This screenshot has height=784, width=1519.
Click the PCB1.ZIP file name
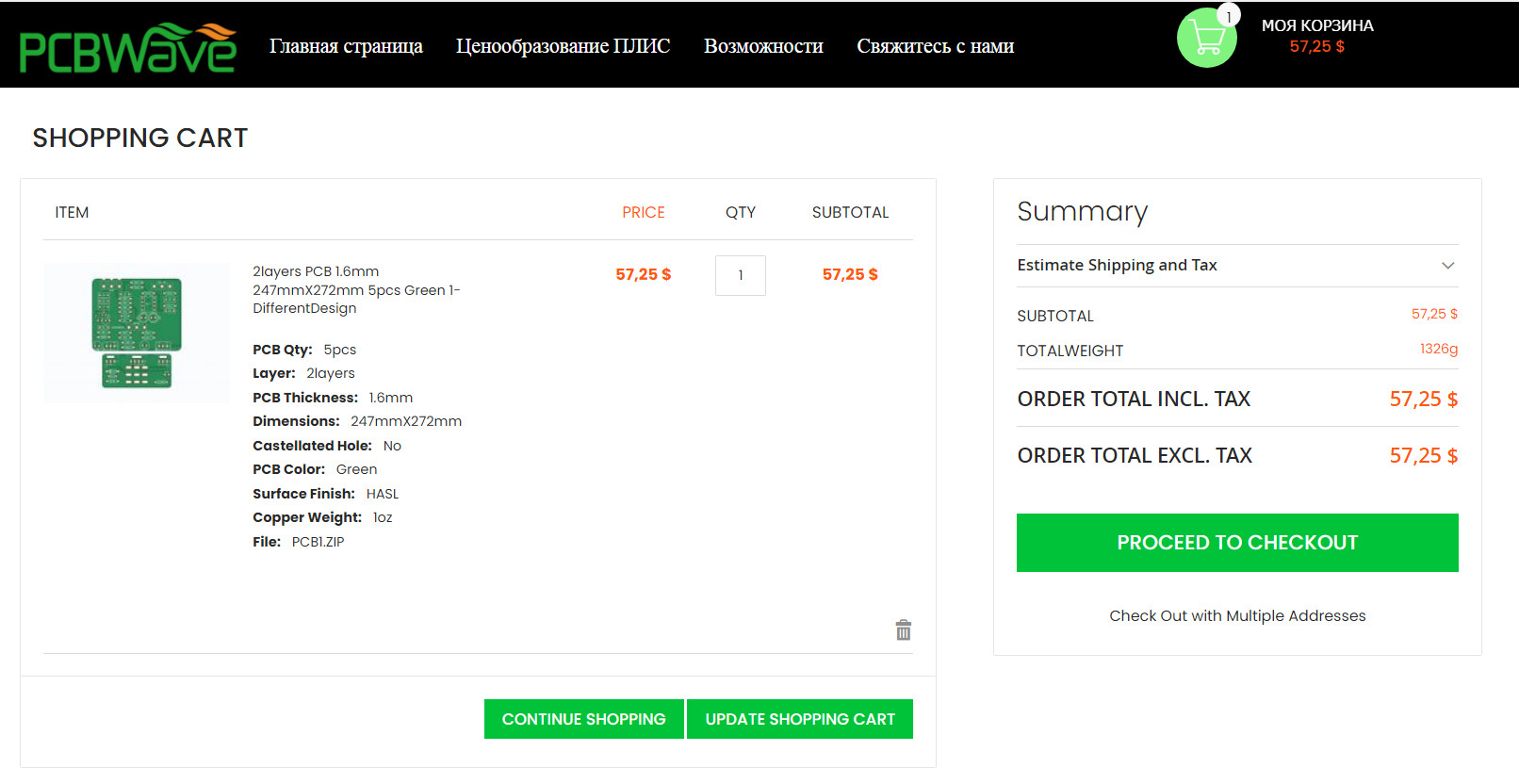coord(318,542)
